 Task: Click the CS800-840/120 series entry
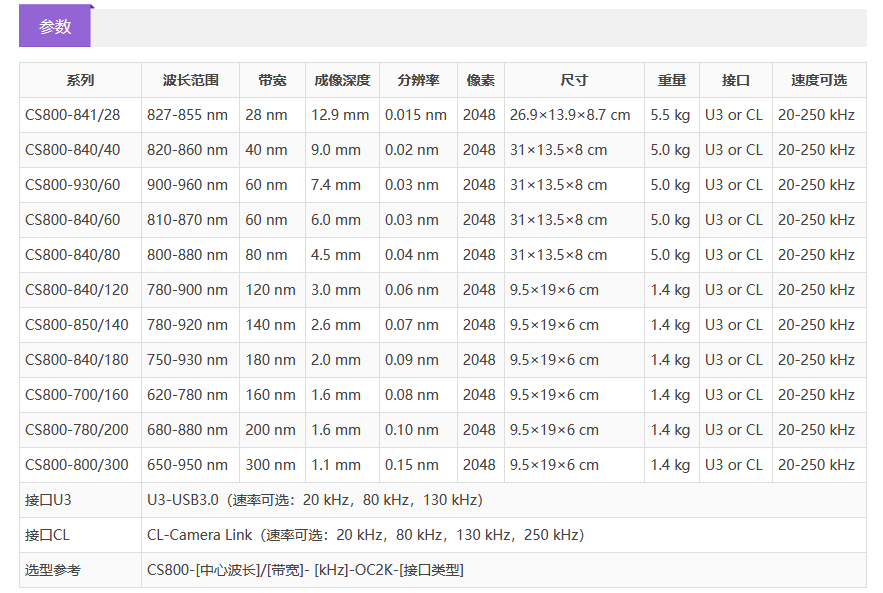point(77,290)
